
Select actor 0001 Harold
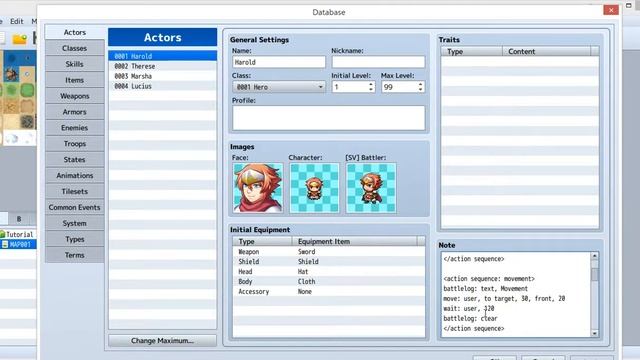162,56
